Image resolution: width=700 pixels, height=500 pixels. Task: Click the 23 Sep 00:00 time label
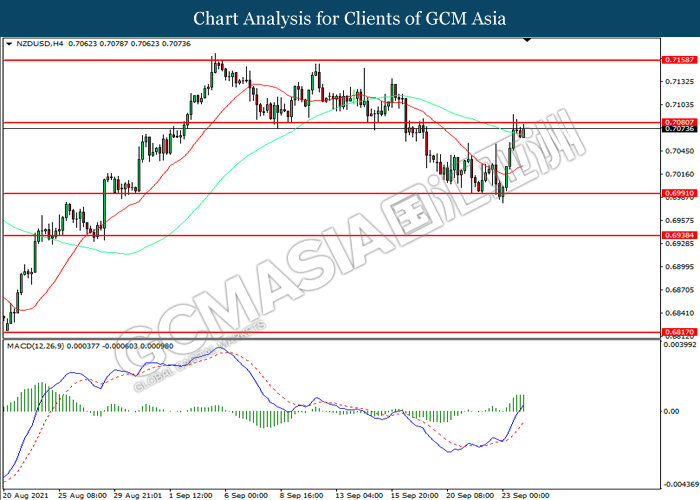pyautogui.click(x=525, y=496)
